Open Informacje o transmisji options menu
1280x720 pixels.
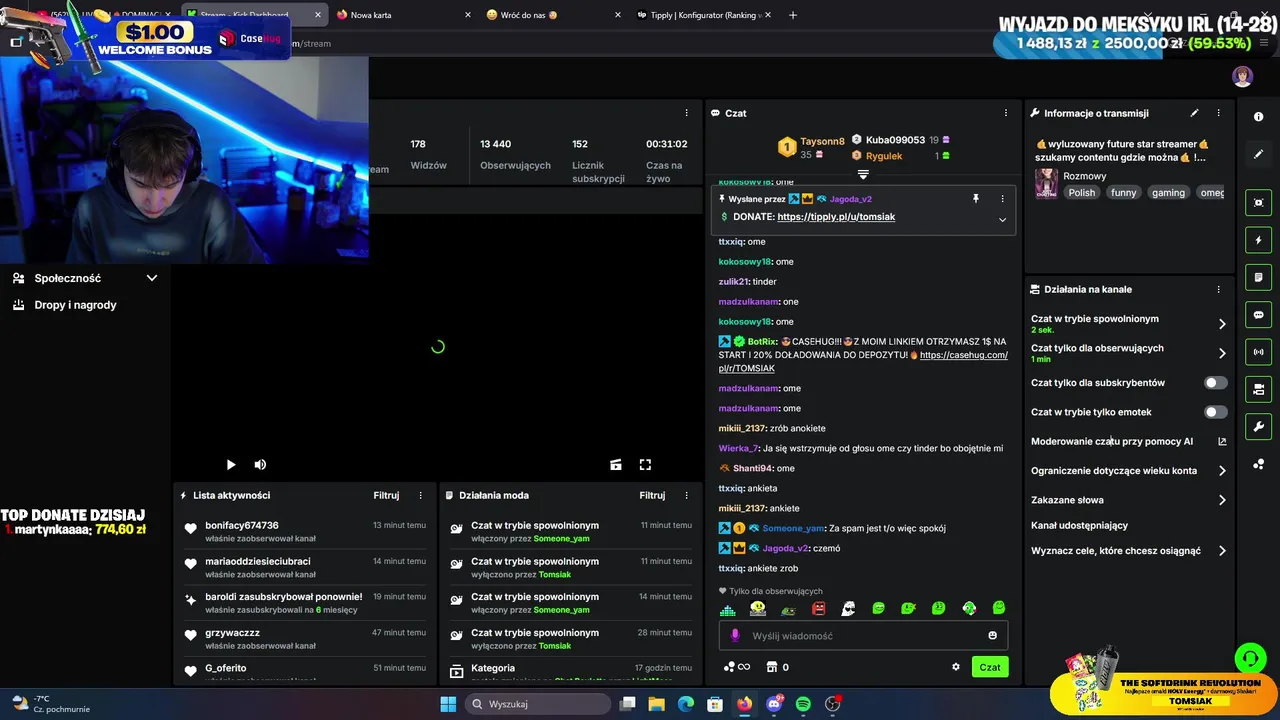pyautogui.click(x=1218, y=113)
